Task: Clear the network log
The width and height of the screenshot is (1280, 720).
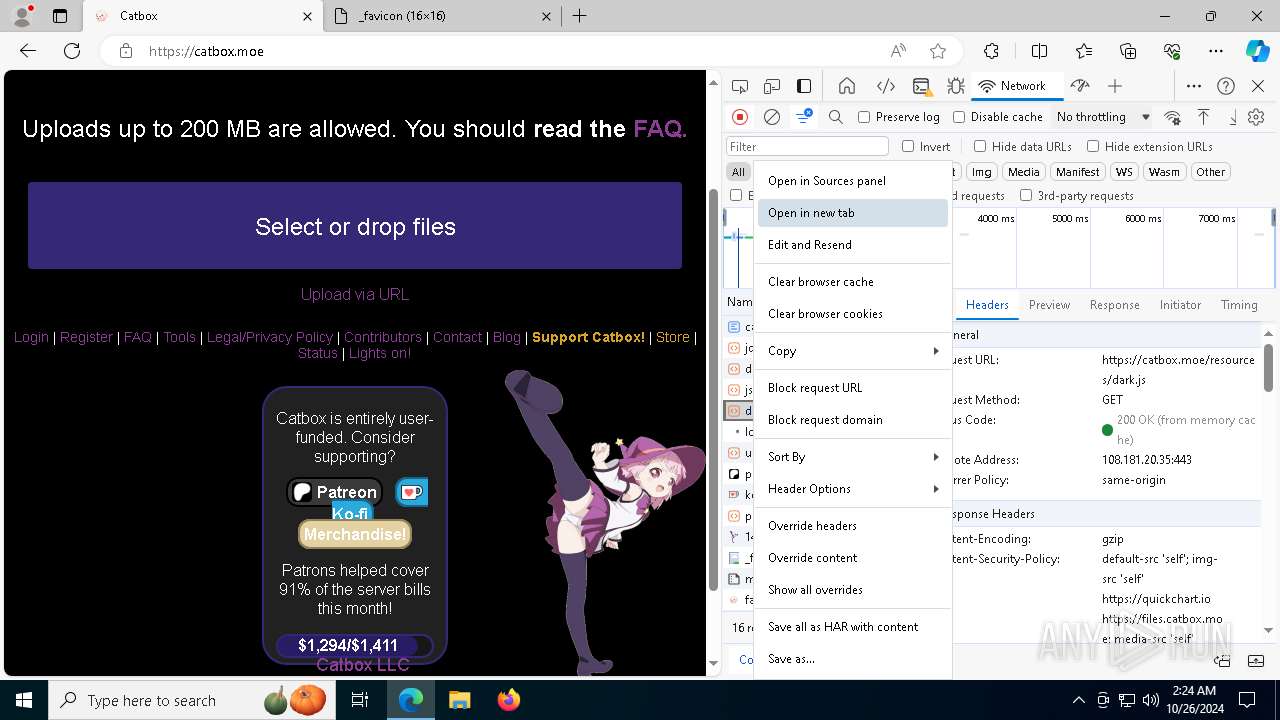Action: [x=772, y=117]
